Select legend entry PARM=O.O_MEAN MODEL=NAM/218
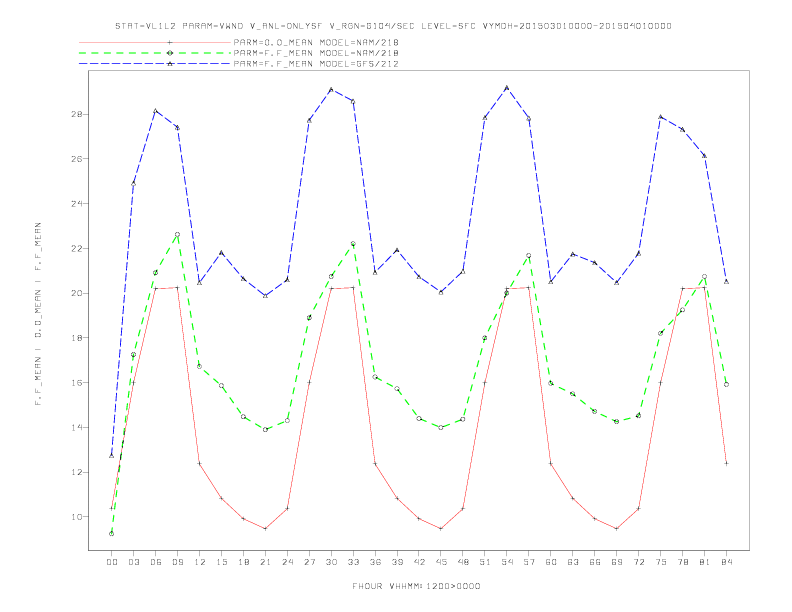Screen dimensions: 792x612 tap(316, 42)
